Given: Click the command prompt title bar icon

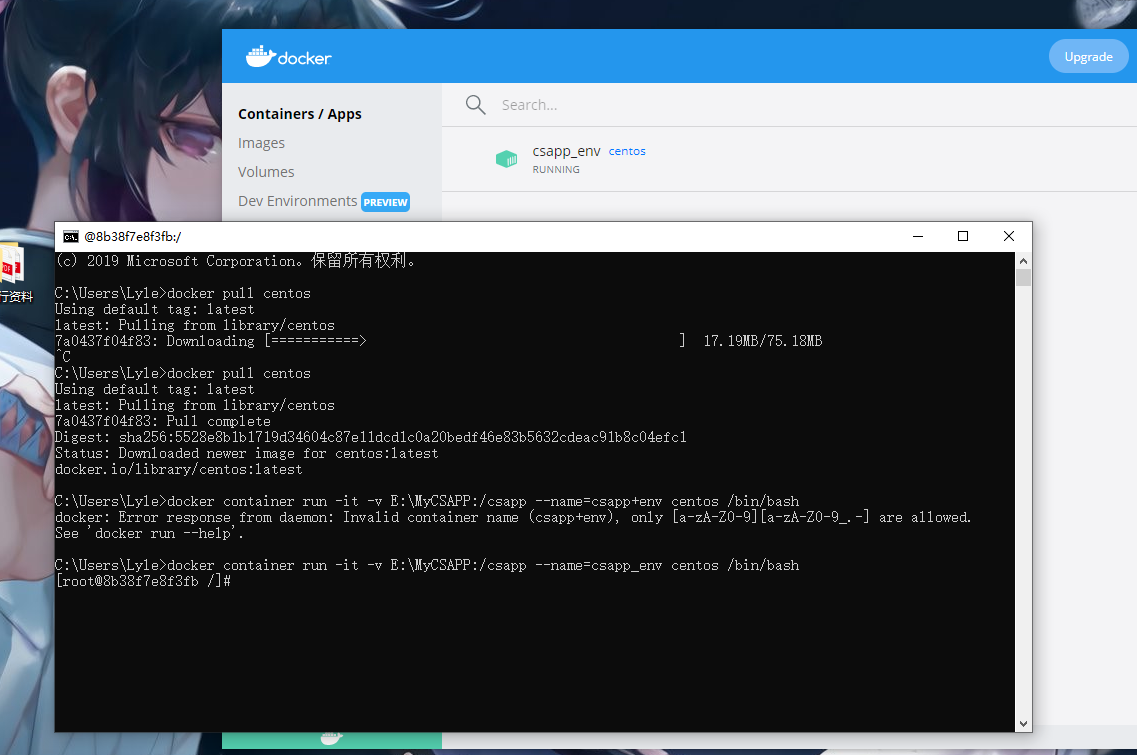Looking at the screenshot, I should [x=70, y=236].
